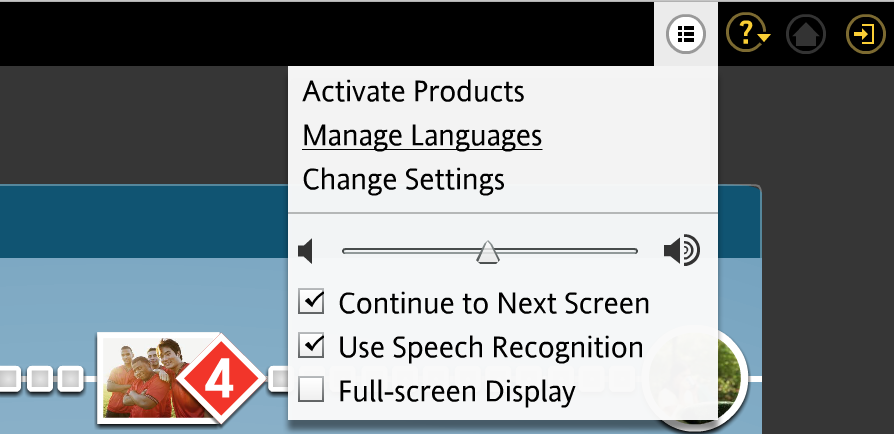This screenshot has width=894, height=434.
Task: Click the yellow question mark help icon
Action: (x=743, y=33)
